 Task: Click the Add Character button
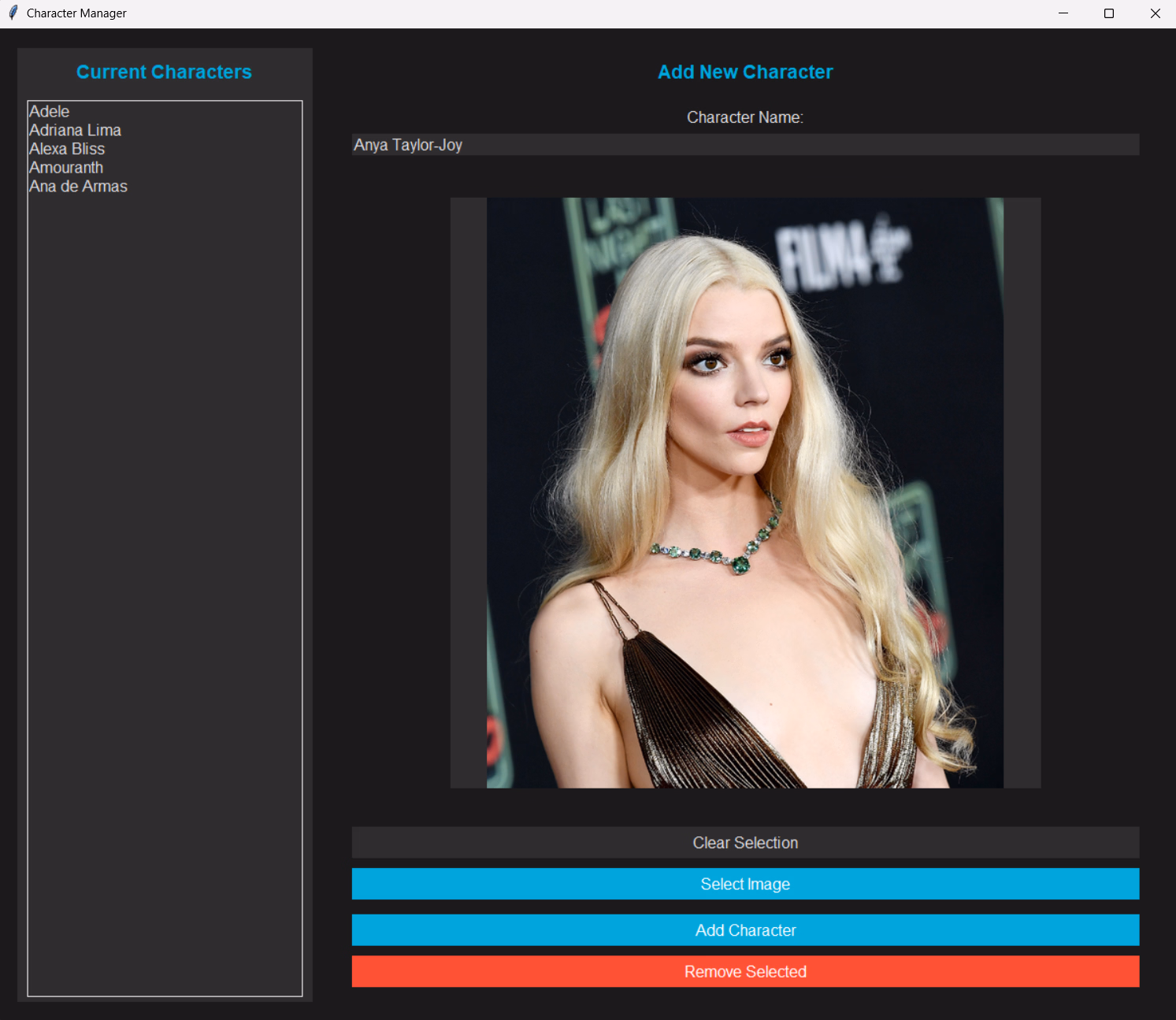[x=744, y=930]
